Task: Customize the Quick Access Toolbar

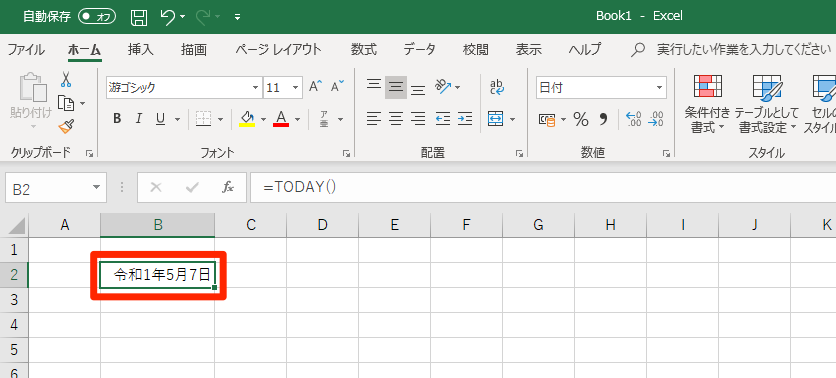Action: click(237, 18)
